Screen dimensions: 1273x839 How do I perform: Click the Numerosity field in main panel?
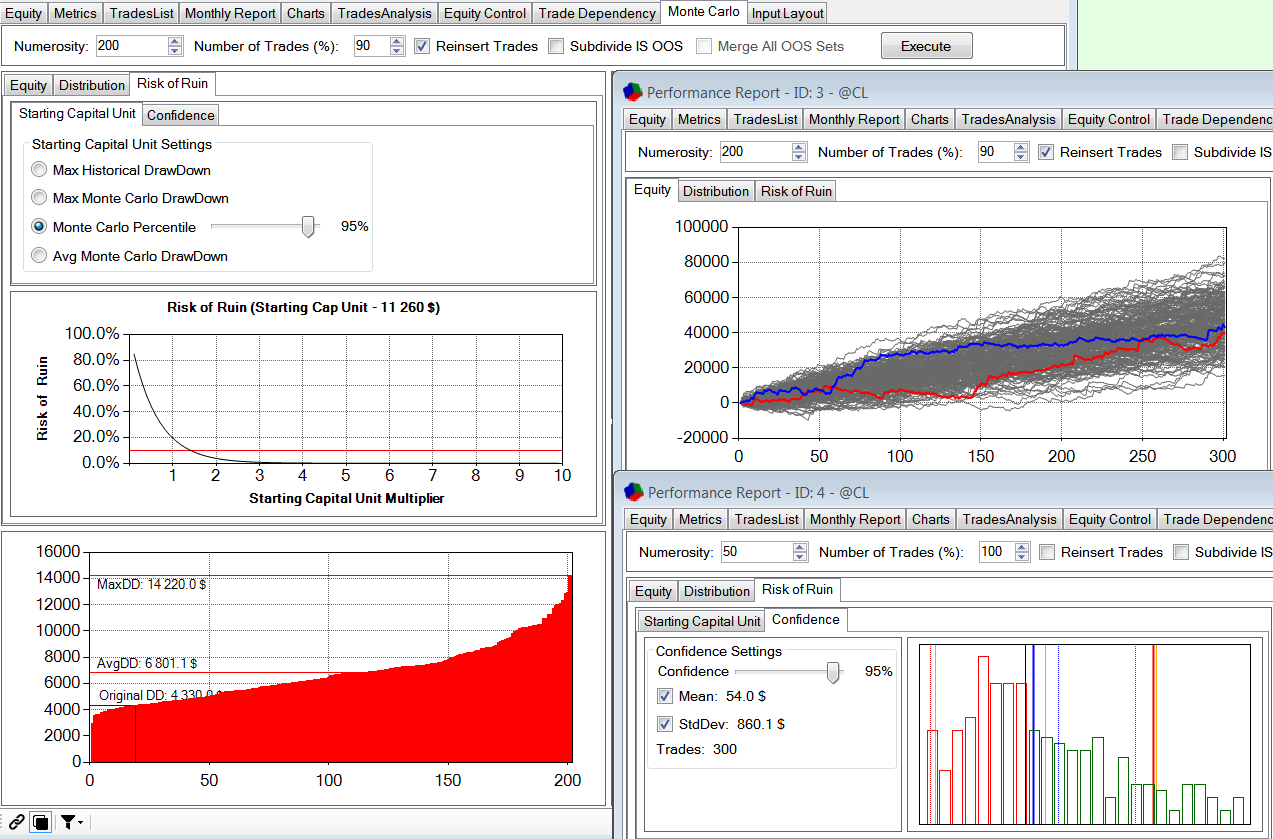point(133,46)
